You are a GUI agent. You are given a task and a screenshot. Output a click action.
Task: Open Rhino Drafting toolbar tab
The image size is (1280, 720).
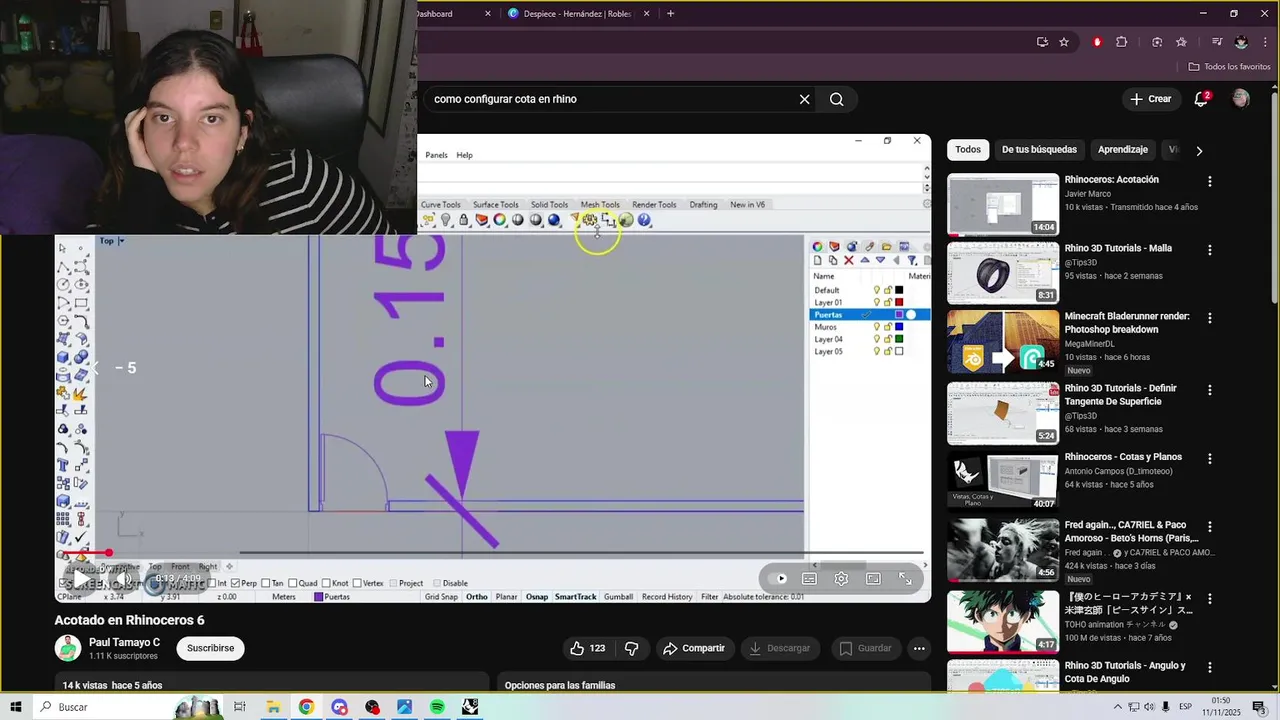pyautogui.click(x=703, y=204)
